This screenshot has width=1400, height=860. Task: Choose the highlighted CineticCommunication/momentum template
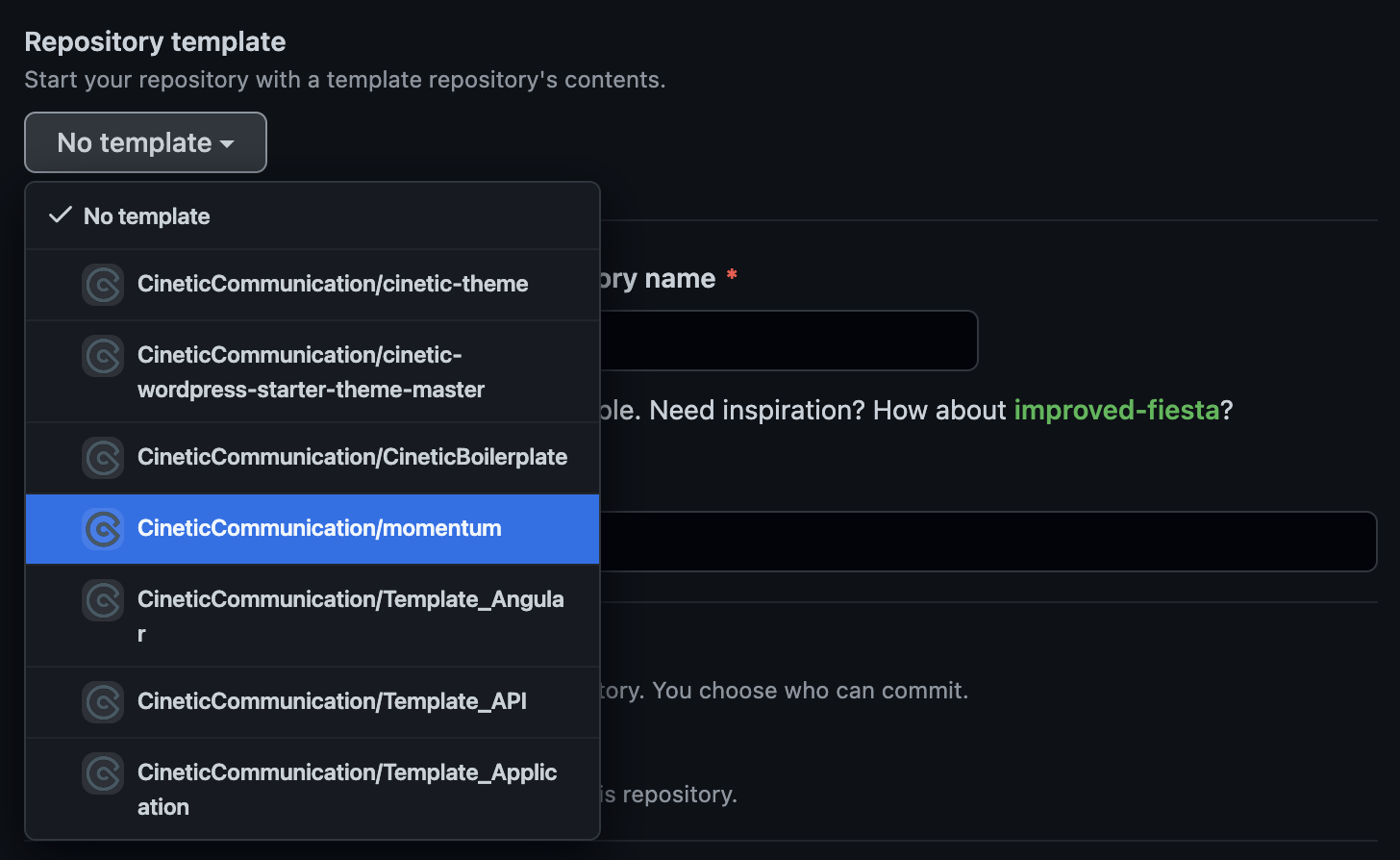pos(319,528)
